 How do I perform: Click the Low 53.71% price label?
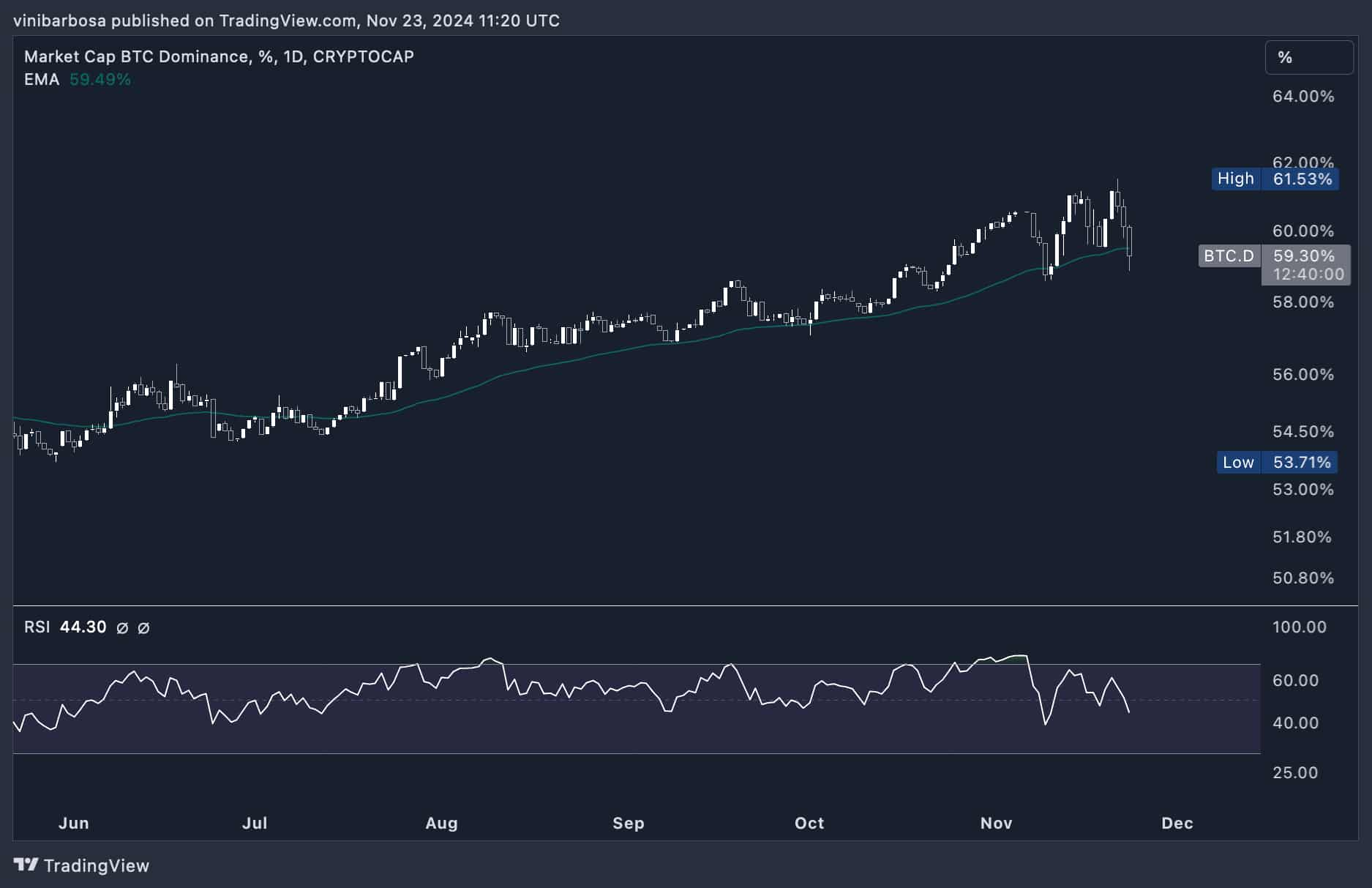(x=1277, y=463)
